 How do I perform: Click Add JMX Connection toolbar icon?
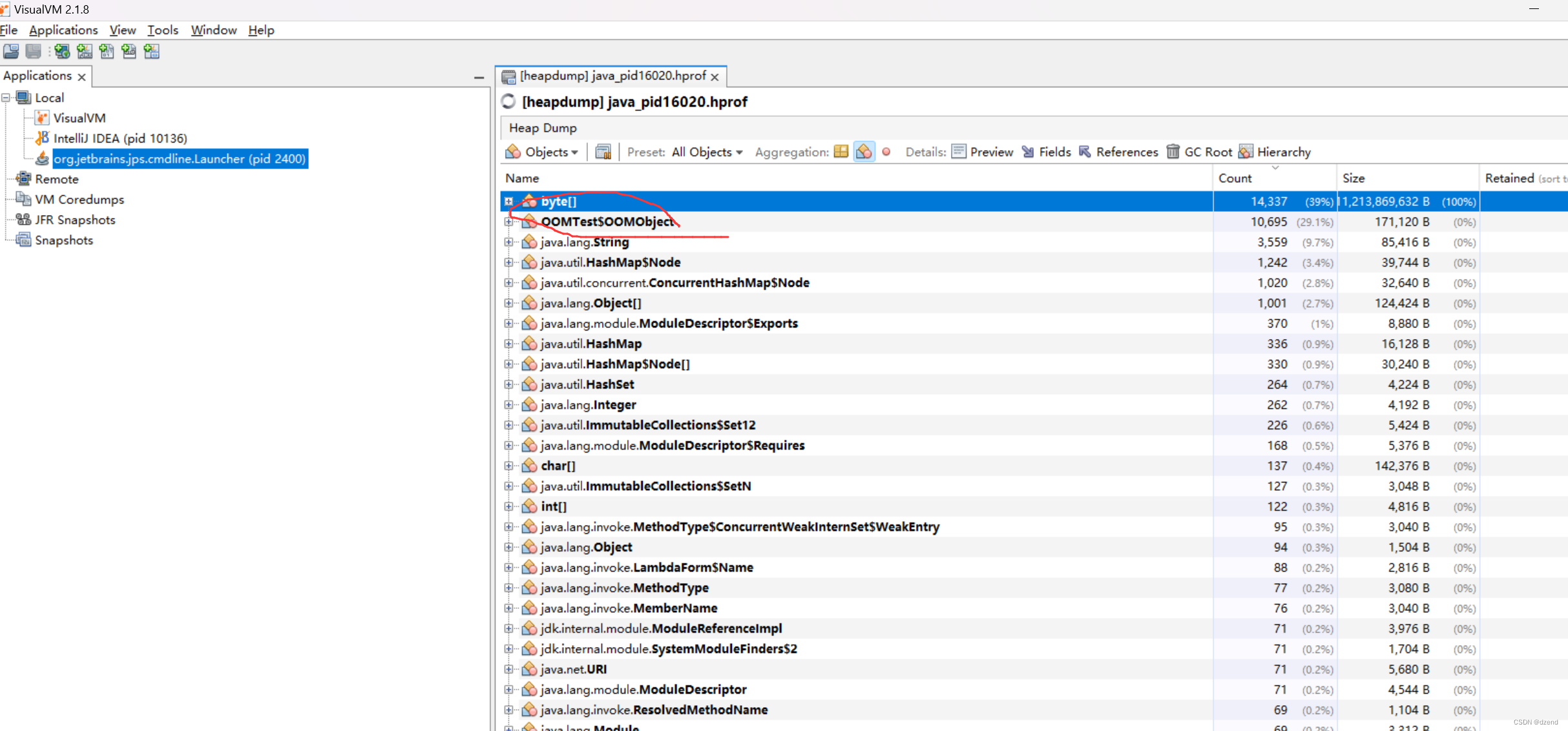coord(85,51)
